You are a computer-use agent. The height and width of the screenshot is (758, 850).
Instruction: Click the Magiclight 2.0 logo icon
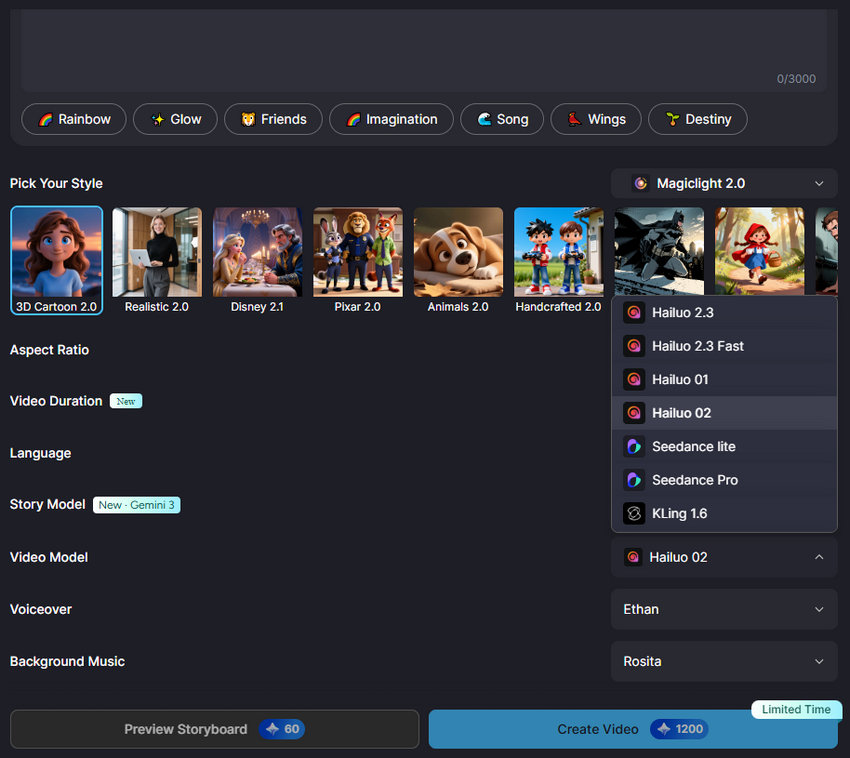click(x=641, y=184)
